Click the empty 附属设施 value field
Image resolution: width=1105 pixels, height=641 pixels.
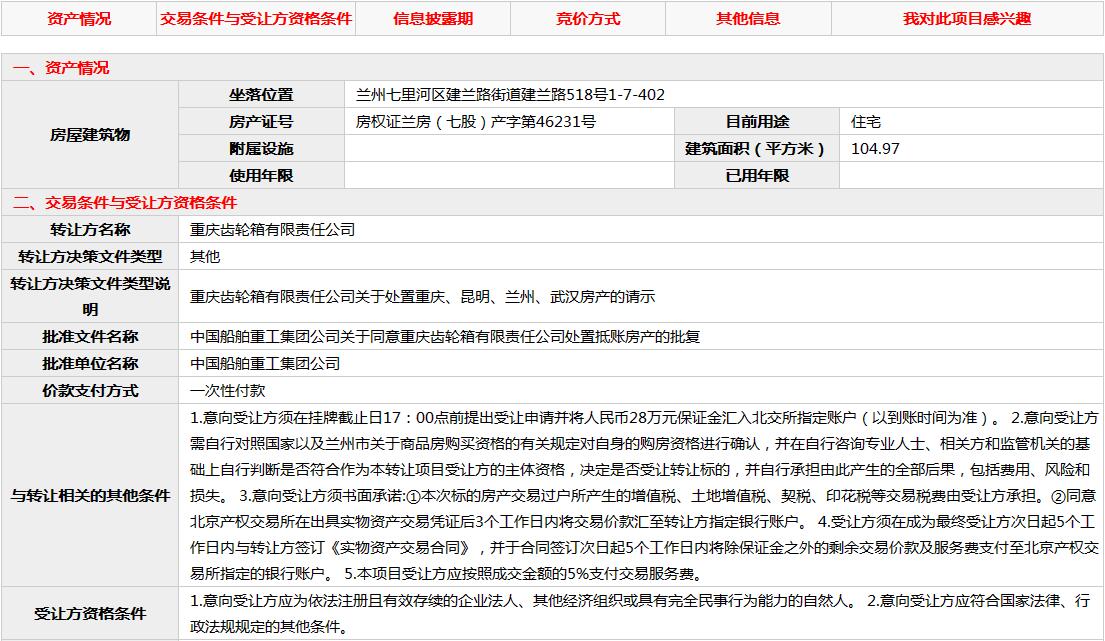point(509,149)
